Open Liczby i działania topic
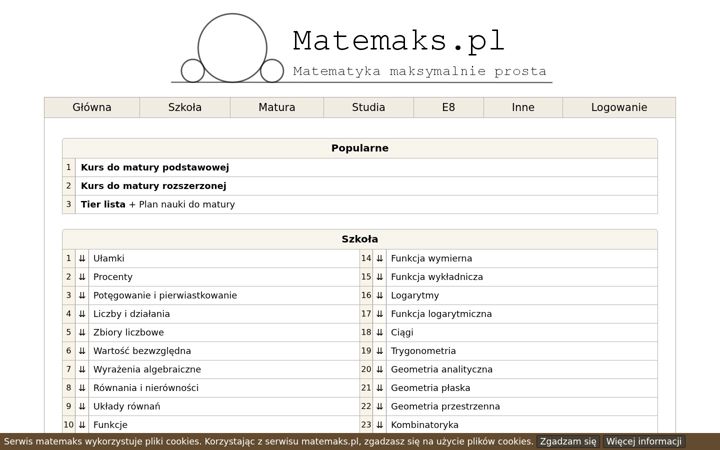This screenshot has height=450, width=720. pyautogui.click(x=131, y=314)
